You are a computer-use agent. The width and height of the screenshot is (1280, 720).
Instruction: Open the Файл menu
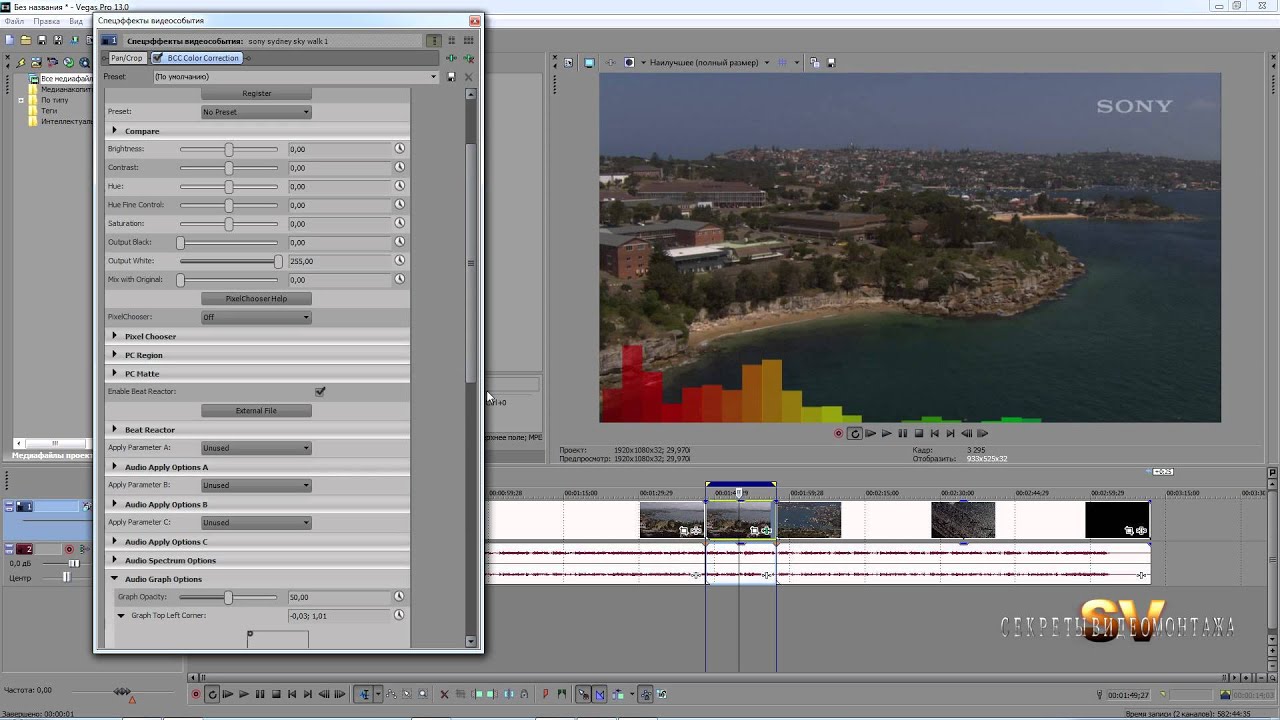(14, 21)
